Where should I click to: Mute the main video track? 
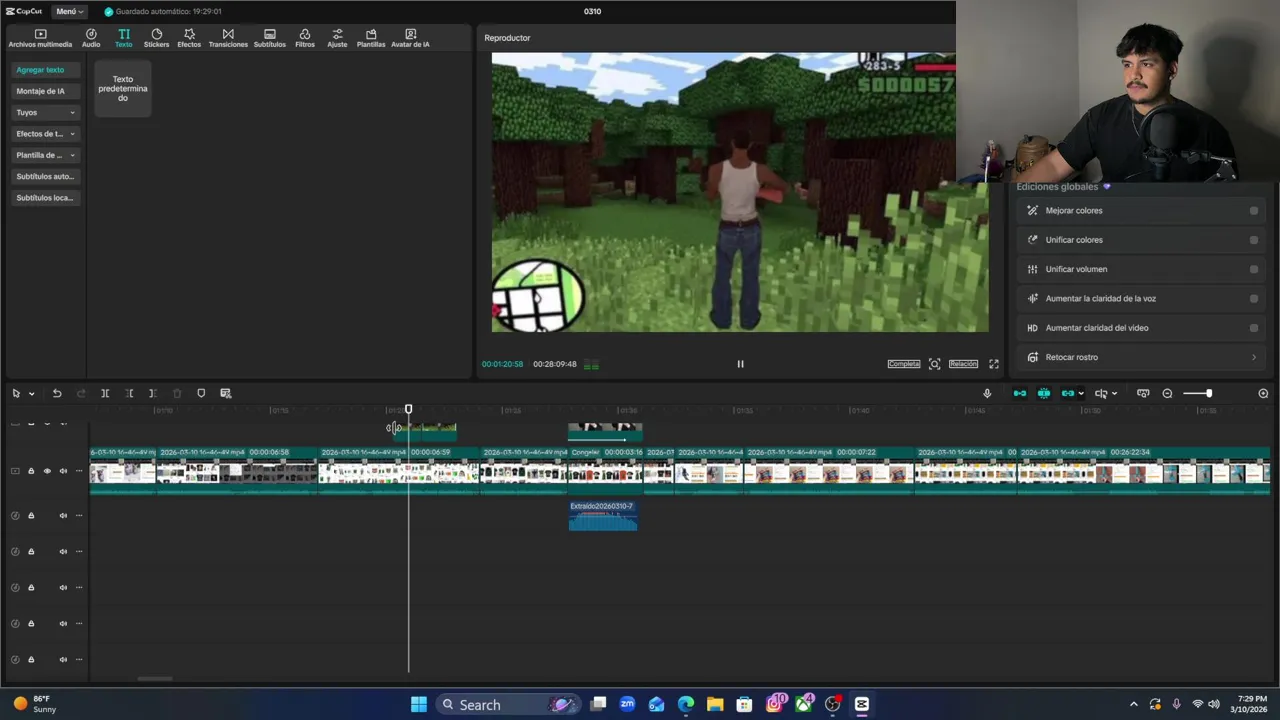pos(63,471)
